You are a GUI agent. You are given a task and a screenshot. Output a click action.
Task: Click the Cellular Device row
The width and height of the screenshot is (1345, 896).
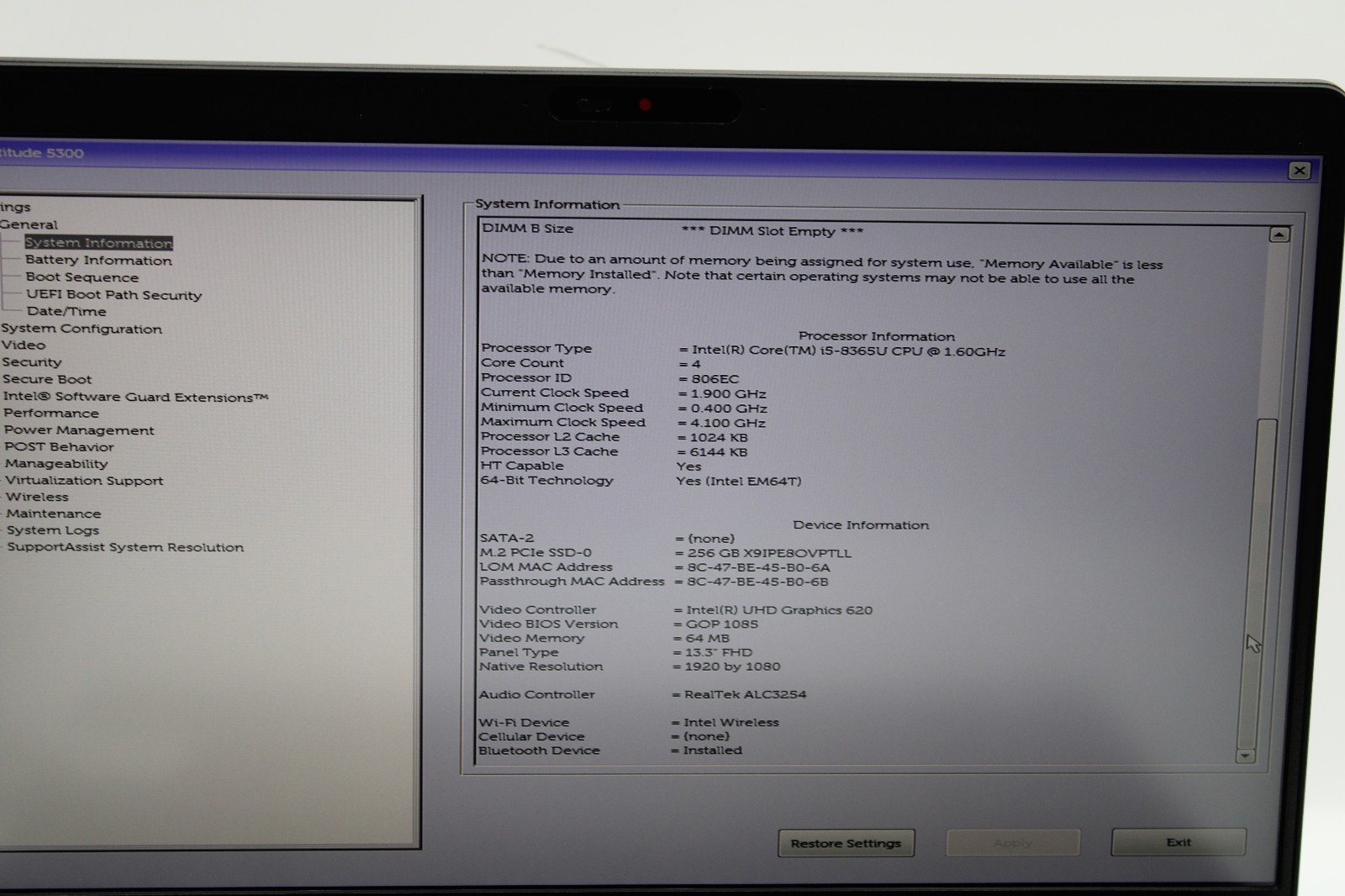click(604, 736)
